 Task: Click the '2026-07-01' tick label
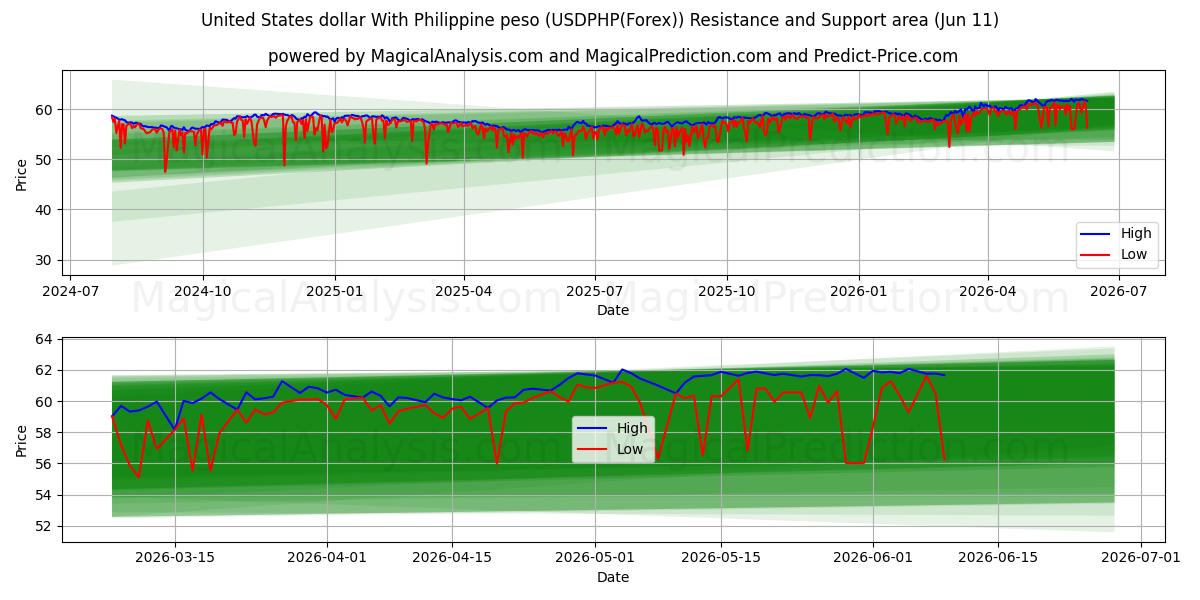click(1141, 557)
